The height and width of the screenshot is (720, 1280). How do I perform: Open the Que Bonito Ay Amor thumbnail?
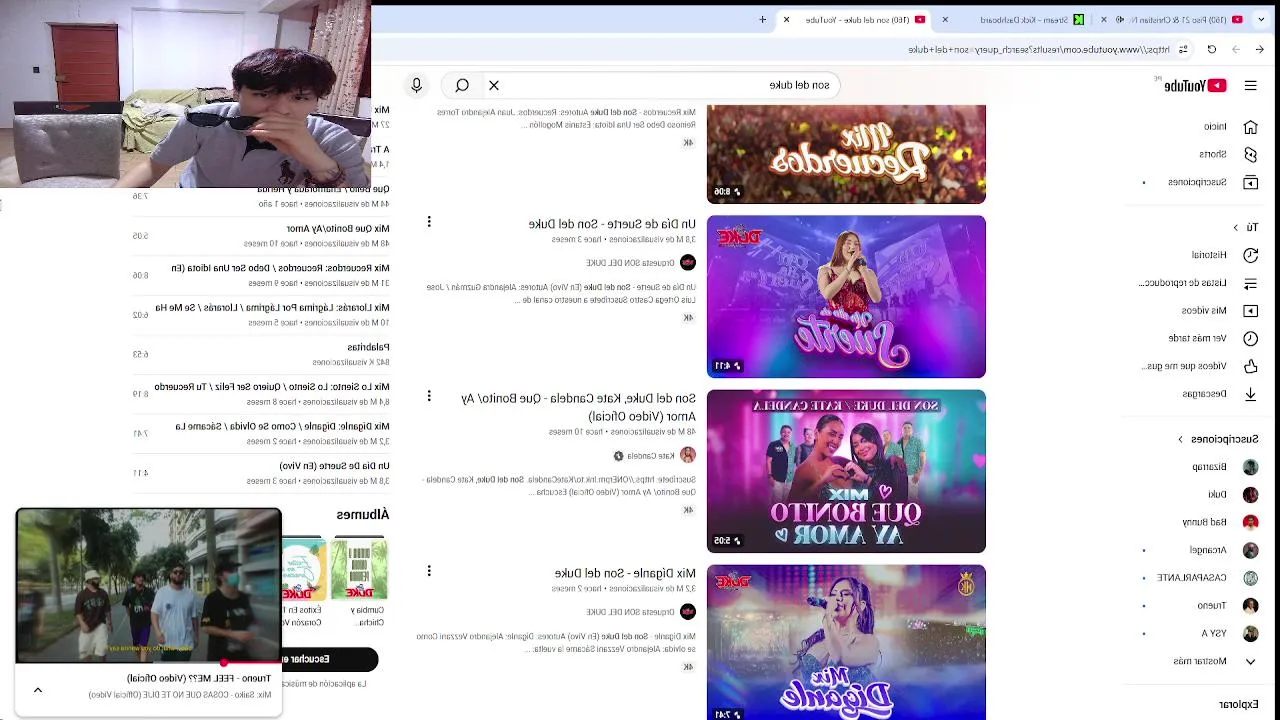pos(846,471)
